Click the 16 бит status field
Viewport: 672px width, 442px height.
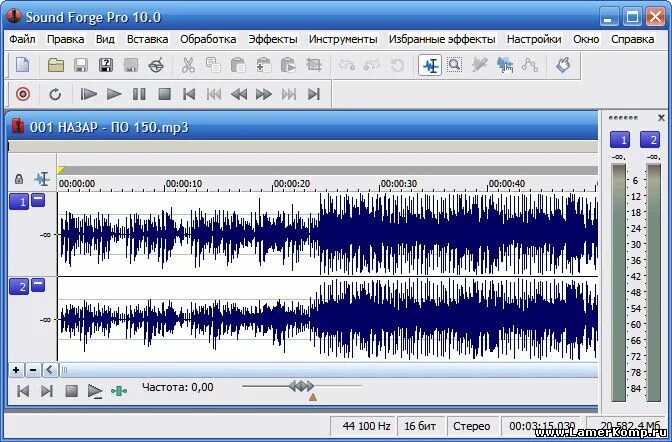coord(420,426)
